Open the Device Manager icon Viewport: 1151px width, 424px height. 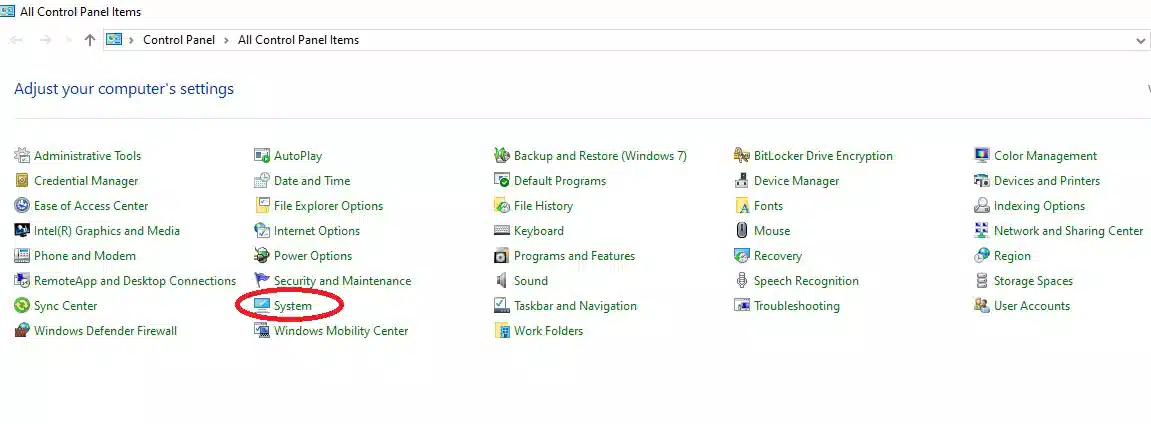click(742, 181)
